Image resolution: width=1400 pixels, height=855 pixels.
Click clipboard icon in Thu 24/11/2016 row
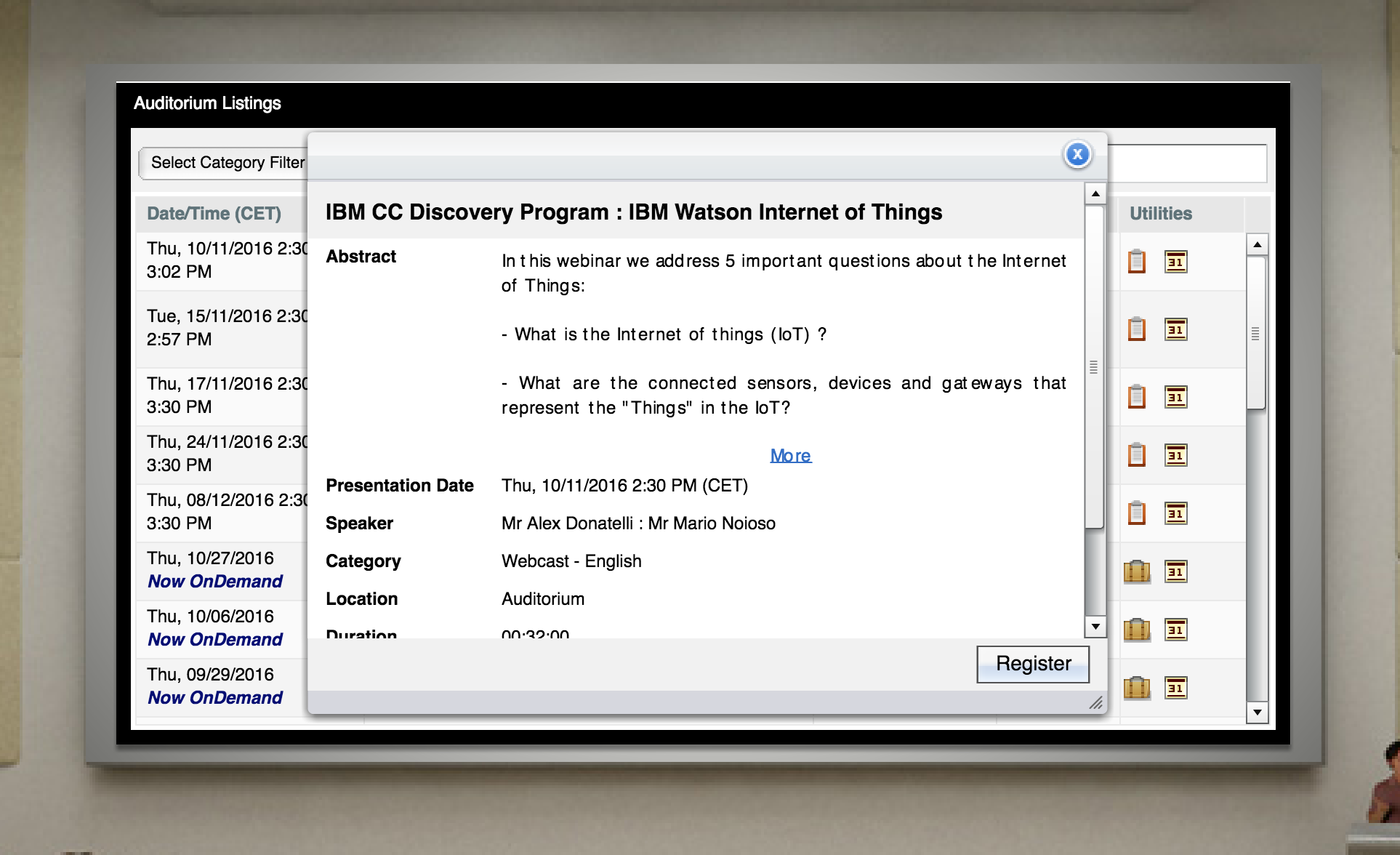point(1137,454)
